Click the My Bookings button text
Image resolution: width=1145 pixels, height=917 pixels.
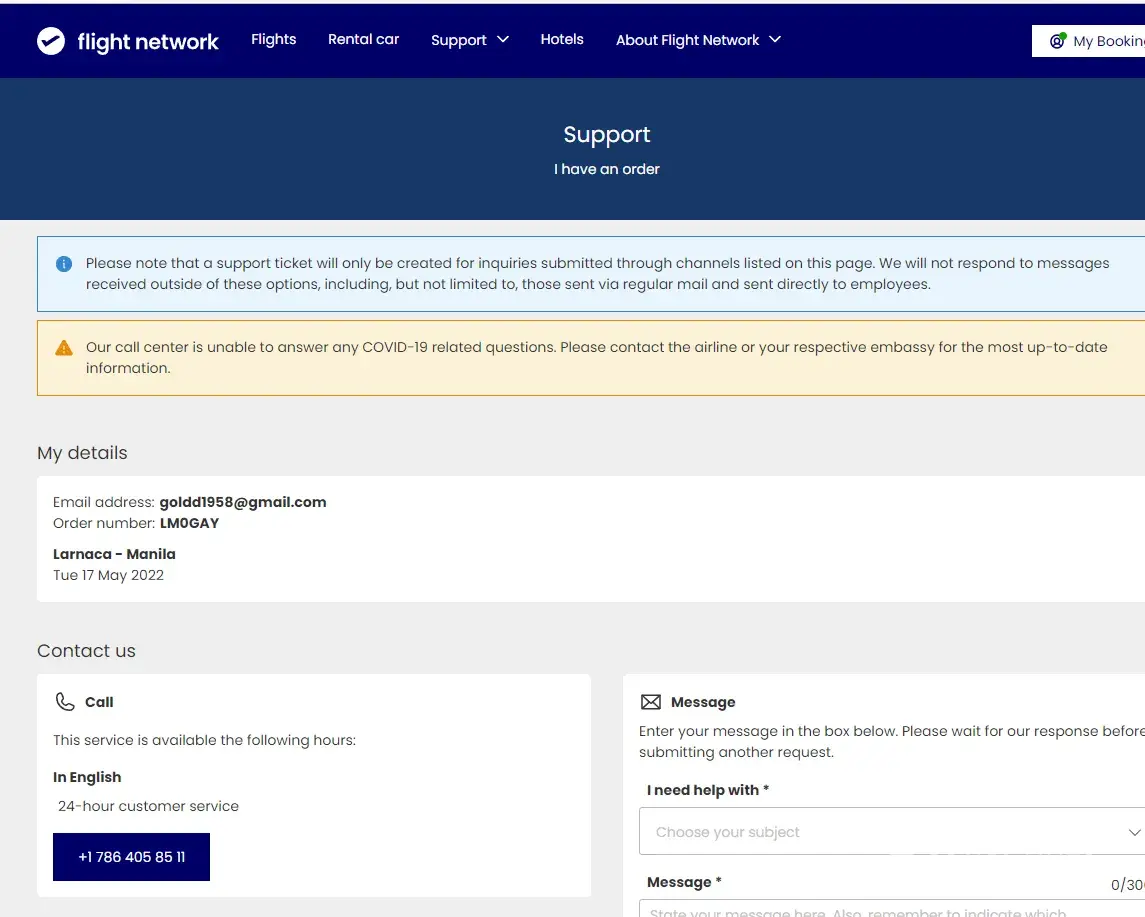point(1108,41)
